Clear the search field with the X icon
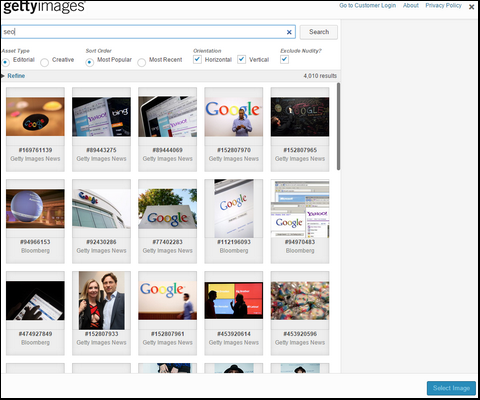The image size is (480, 400). [x=289, y=32]
